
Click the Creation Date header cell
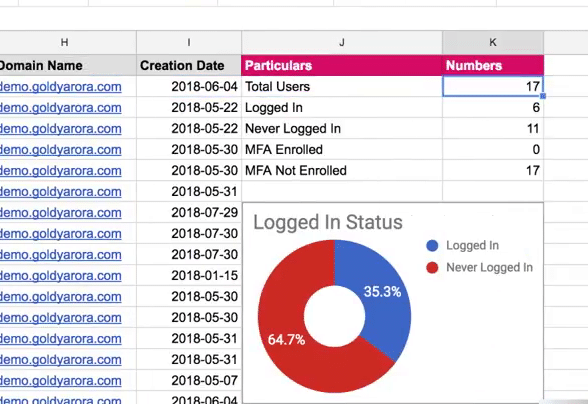tap(189, 65)
